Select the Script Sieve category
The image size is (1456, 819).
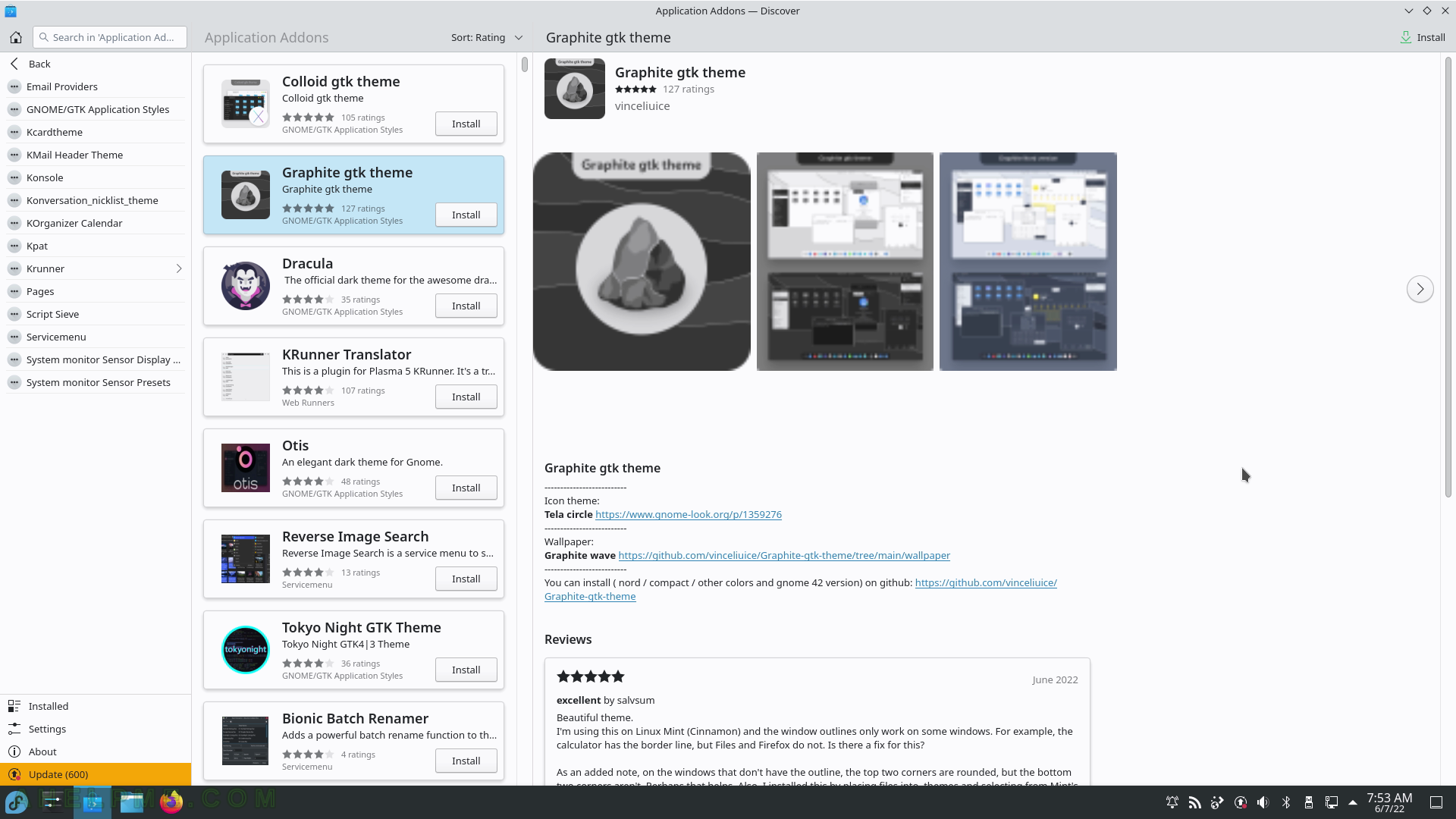tap(96, 314)
